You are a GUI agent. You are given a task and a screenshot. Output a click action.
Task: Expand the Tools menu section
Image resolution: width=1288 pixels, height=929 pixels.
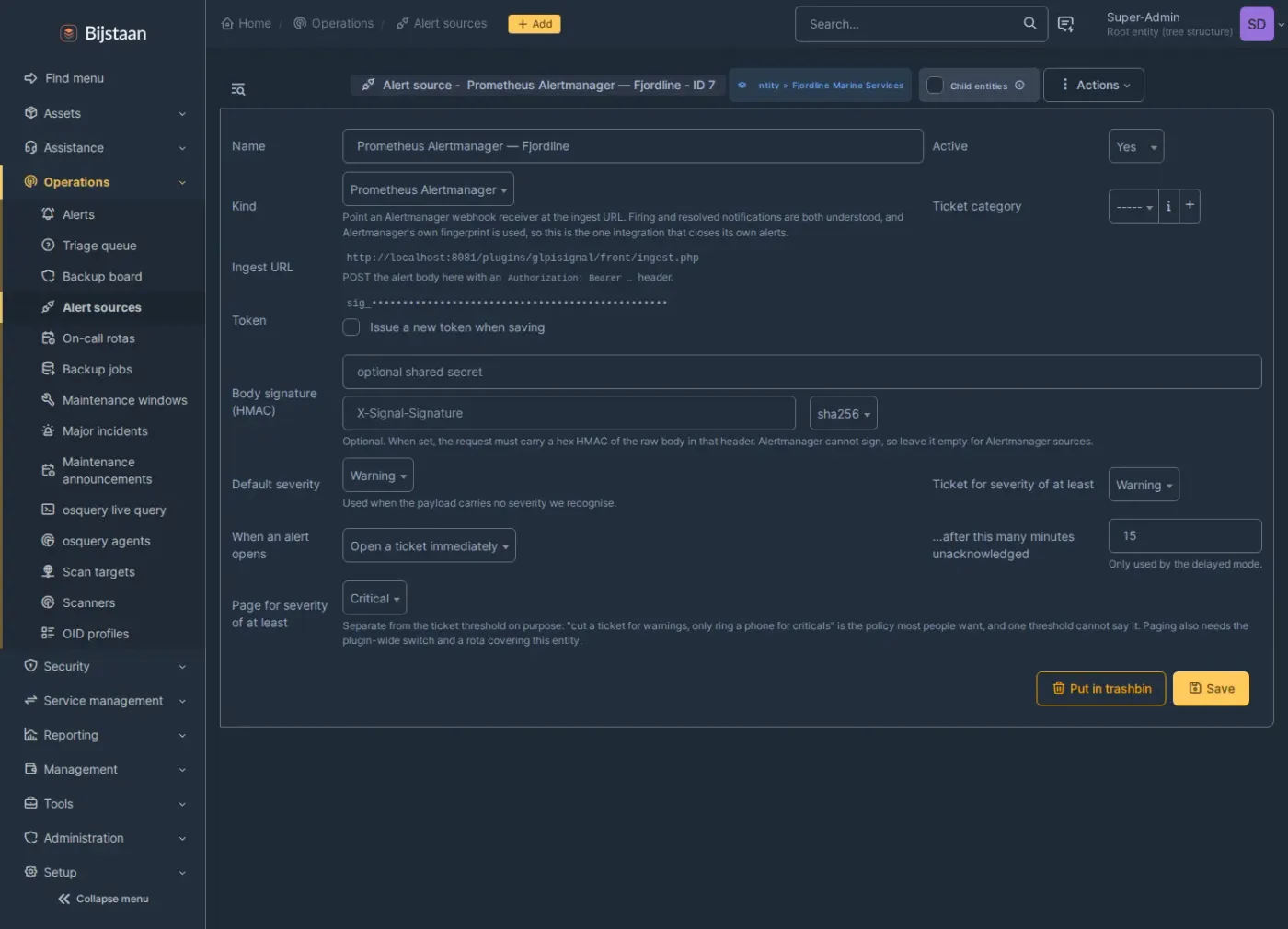click(x=106, y=804)
